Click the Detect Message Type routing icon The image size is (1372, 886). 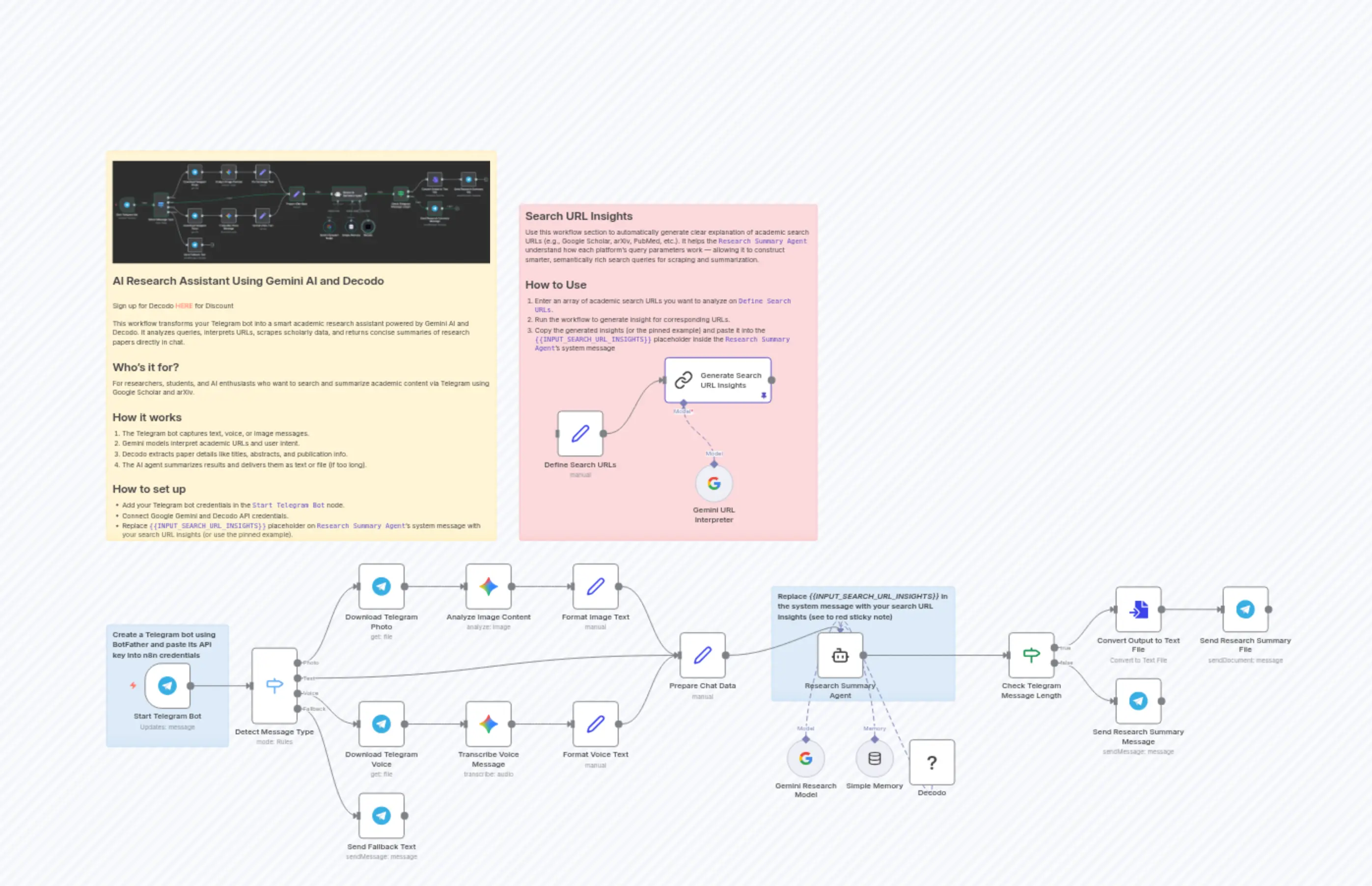[x=274, y=684]
